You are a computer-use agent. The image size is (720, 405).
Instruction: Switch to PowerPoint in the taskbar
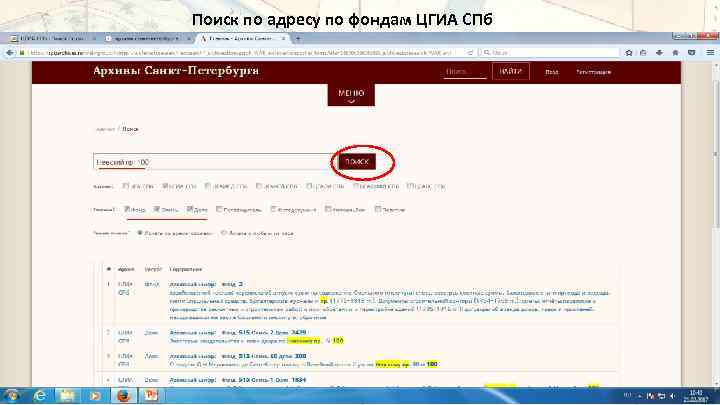click(151, 396)
